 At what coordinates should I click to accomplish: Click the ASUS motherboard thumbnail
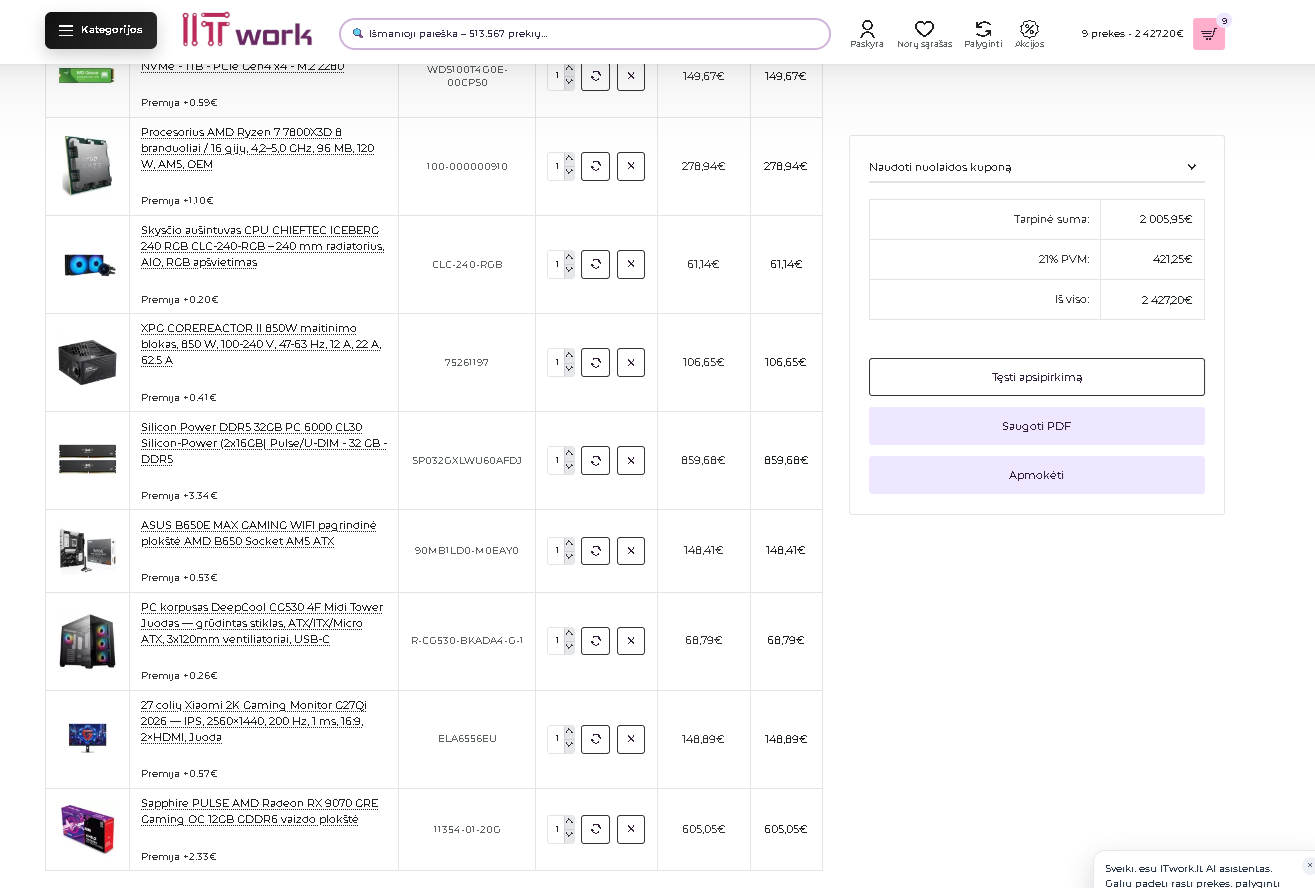pos(87,550)
